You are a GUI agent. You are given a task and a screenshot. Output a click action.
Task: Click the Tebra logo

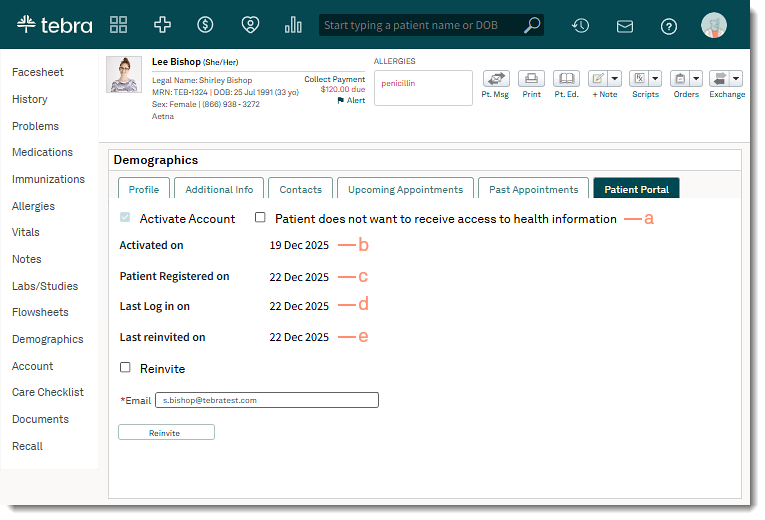click(x=54, y=24)
